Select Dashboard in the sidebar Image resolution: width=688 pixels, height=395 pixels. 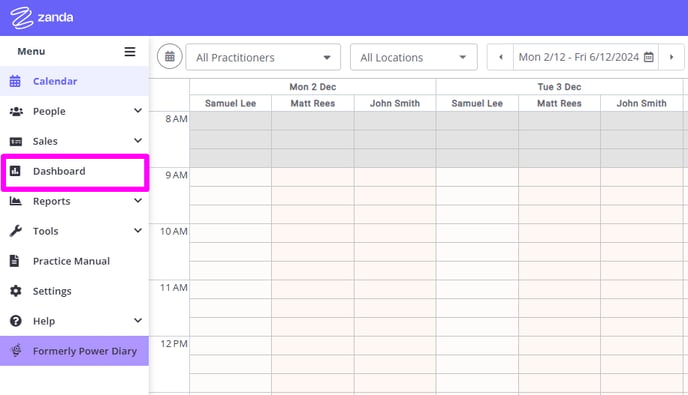pyautogui.click(x=75, y=171)
